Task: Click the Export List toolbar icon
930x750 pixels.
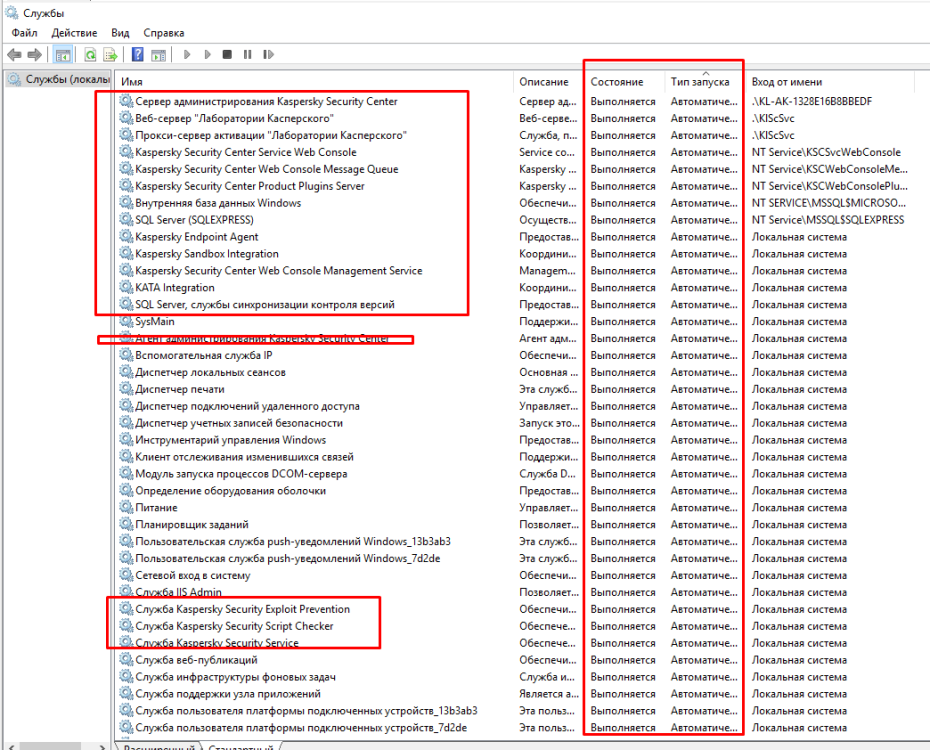Action: point(110,55)
